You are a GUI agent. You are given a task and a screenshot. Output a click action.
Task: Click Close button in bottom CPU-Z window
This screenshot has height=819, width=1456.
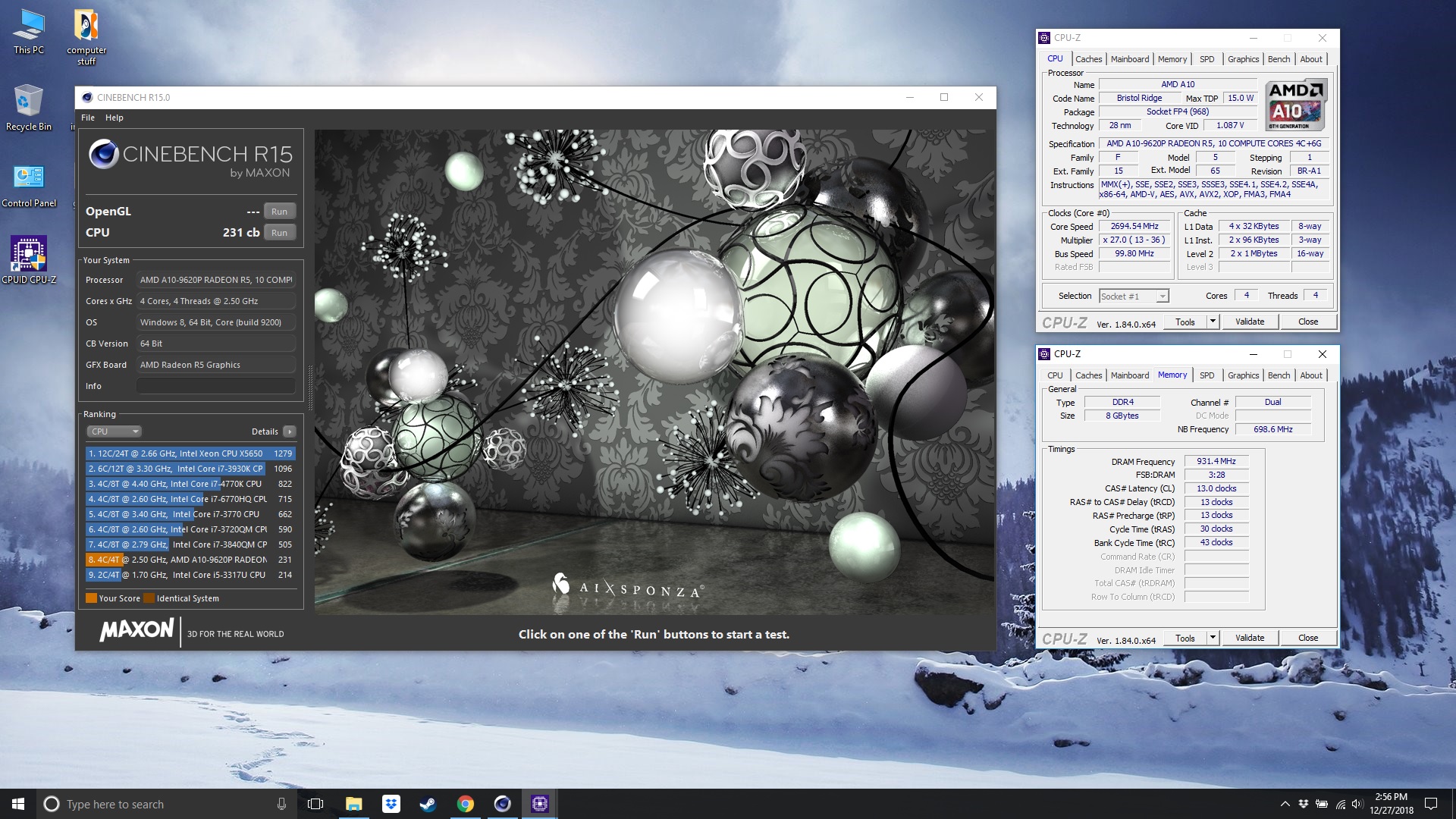(x=1308, y=638)
